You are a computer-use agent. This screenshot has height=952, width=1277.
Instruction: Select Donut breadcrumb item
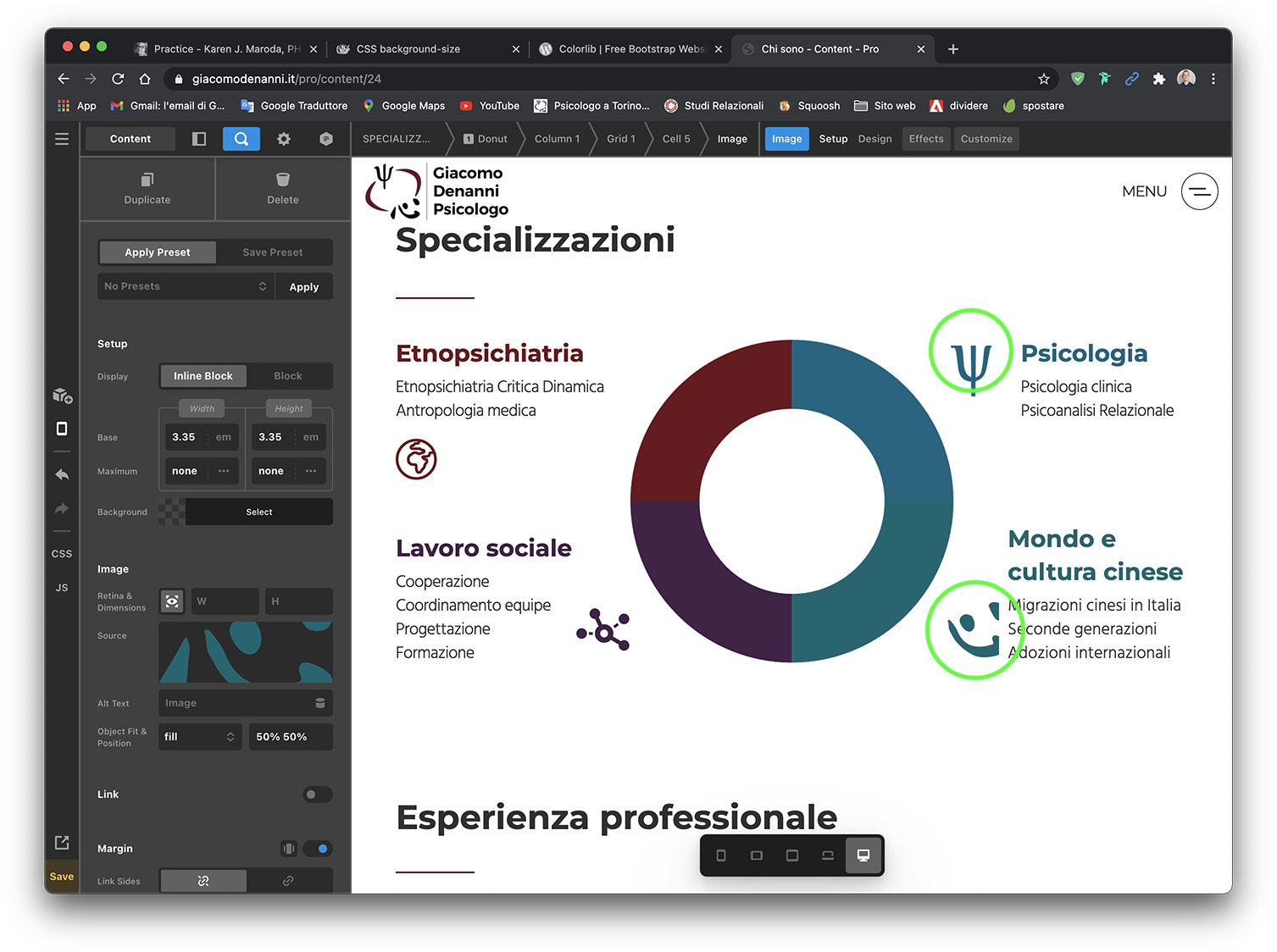486,139
